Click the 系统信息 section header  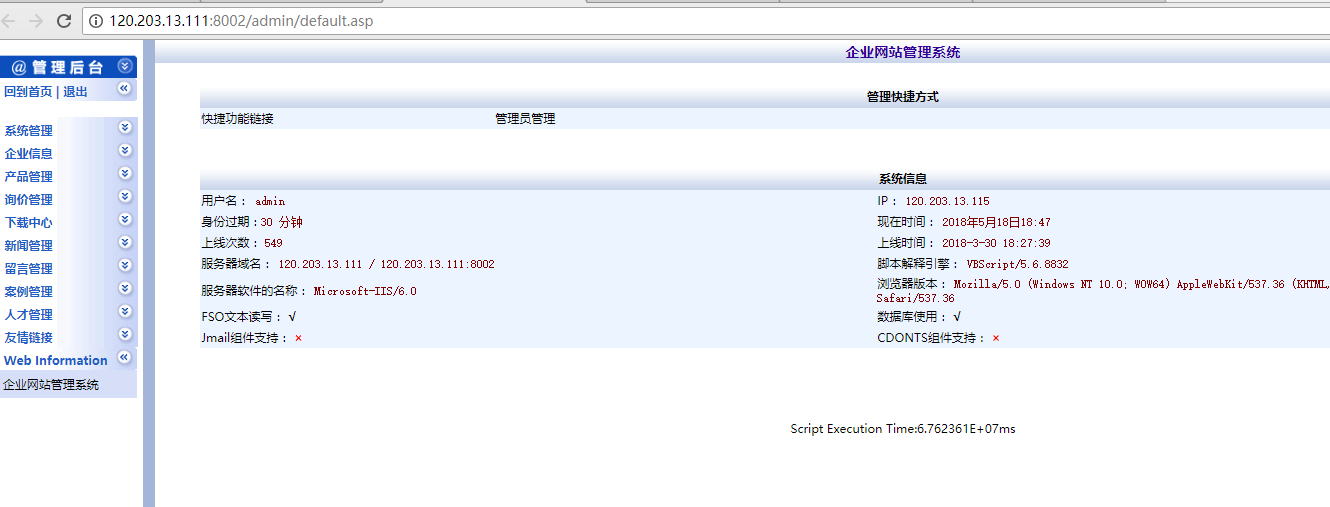[x=903, y=179]
